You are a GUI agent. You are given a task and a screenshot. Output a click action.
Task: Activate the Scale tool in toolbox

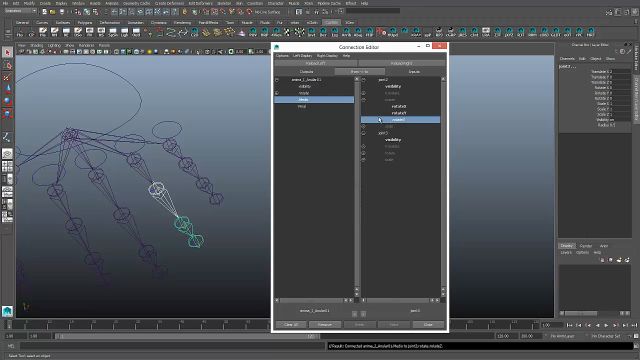point(7,113)
